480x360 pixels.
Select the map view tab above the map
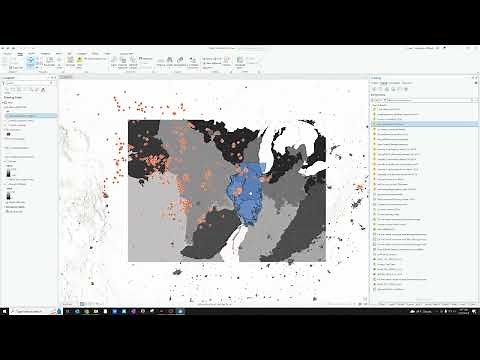coord(66,77)
